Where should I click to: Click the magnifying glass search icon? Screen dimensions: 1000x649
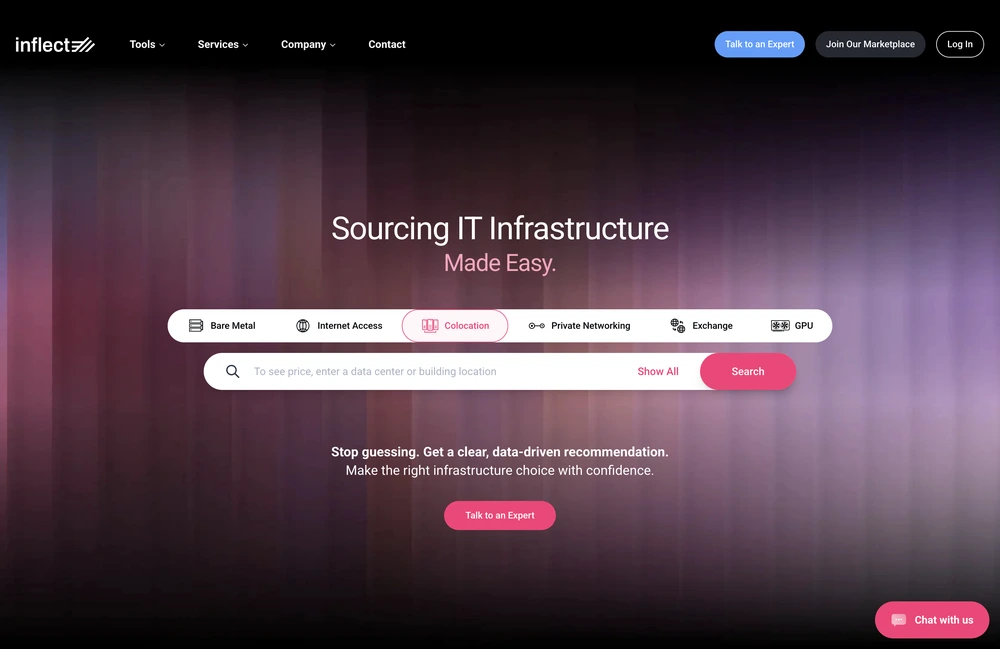tap(231, 371)
